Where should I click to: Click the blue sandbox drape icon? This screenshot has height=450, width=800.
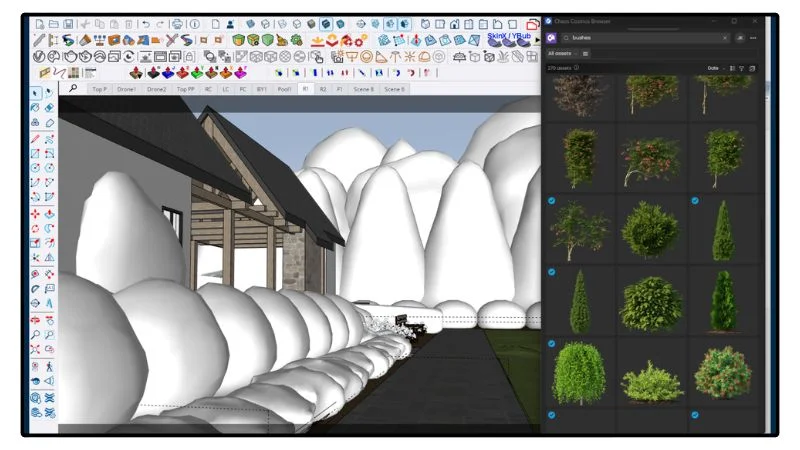pyautogui.click(x=168, y=73)
